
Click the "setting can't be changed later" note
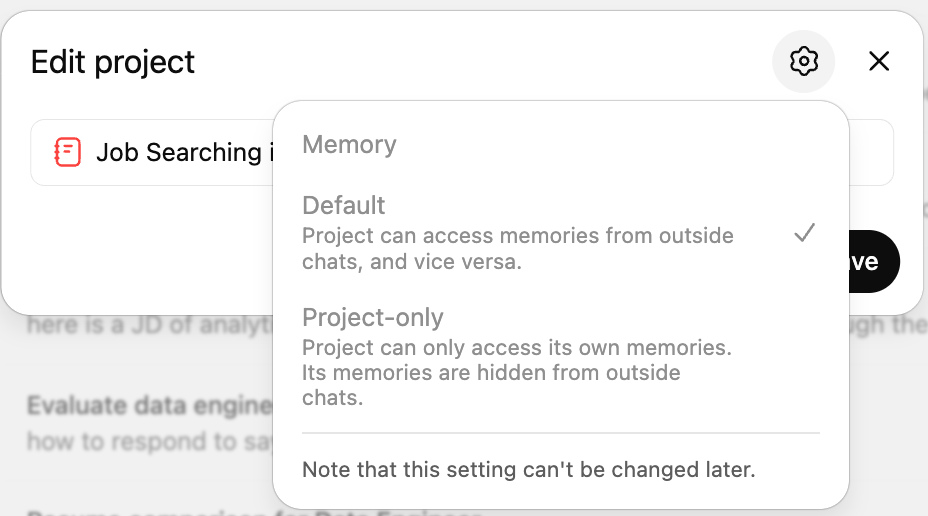[x=528, y=469]
